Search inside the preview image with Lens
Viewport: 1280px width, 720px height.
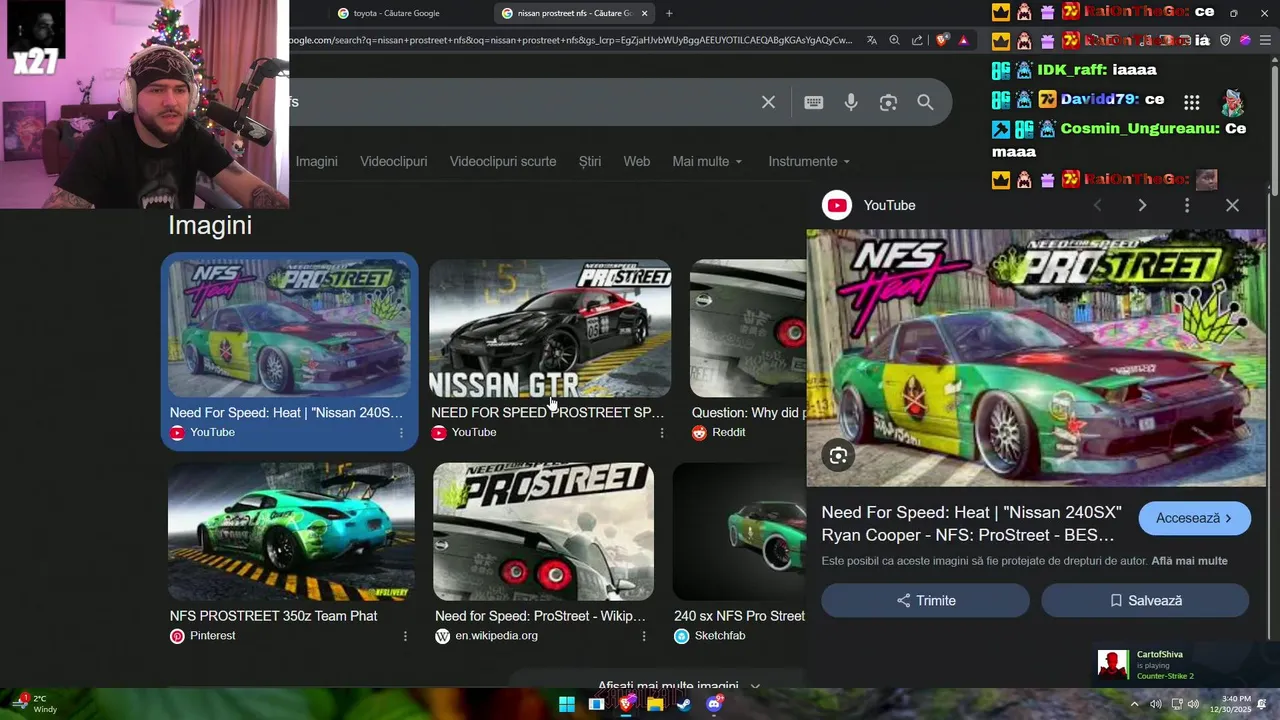tap(838, 455)
